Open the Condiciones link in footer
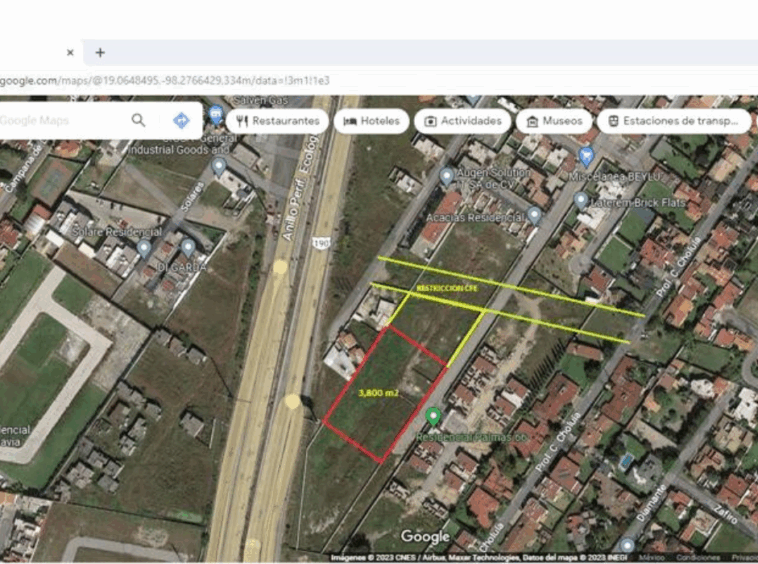The height and width of the screenshot is (564, 758). [697, 557]
